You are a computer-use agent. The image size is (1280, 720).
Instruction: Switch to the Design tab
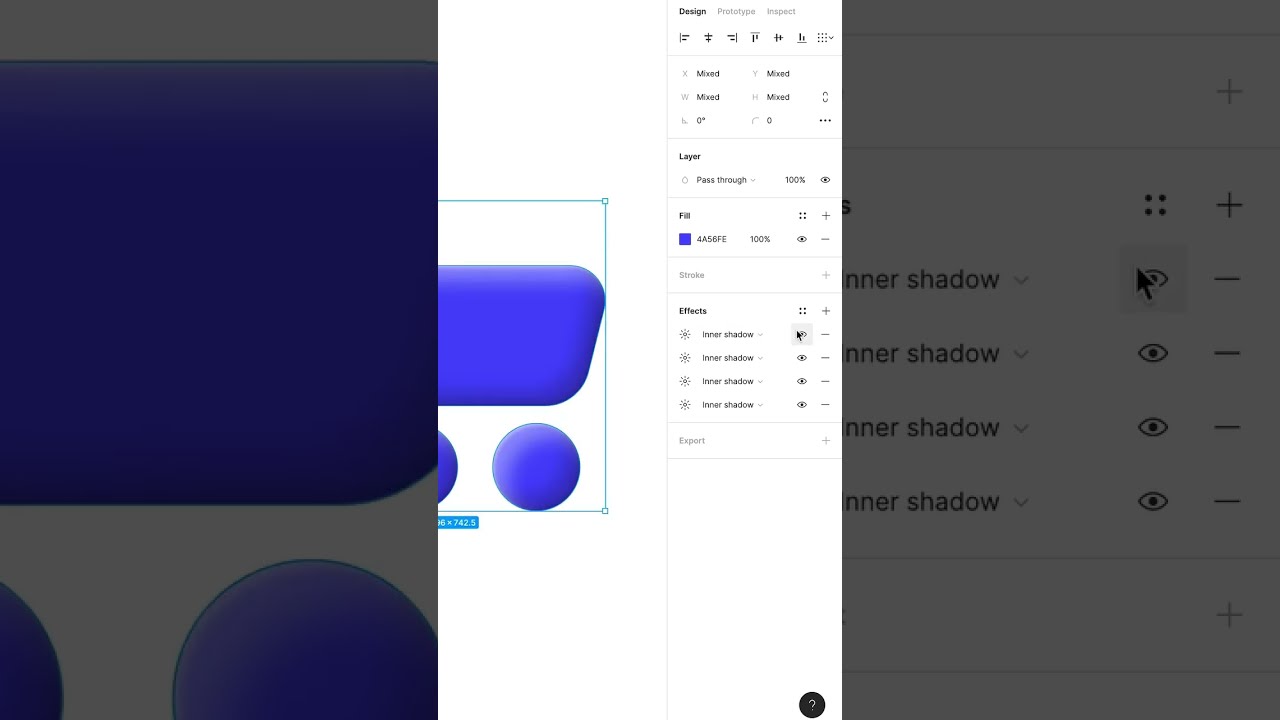tap(692, 12)
